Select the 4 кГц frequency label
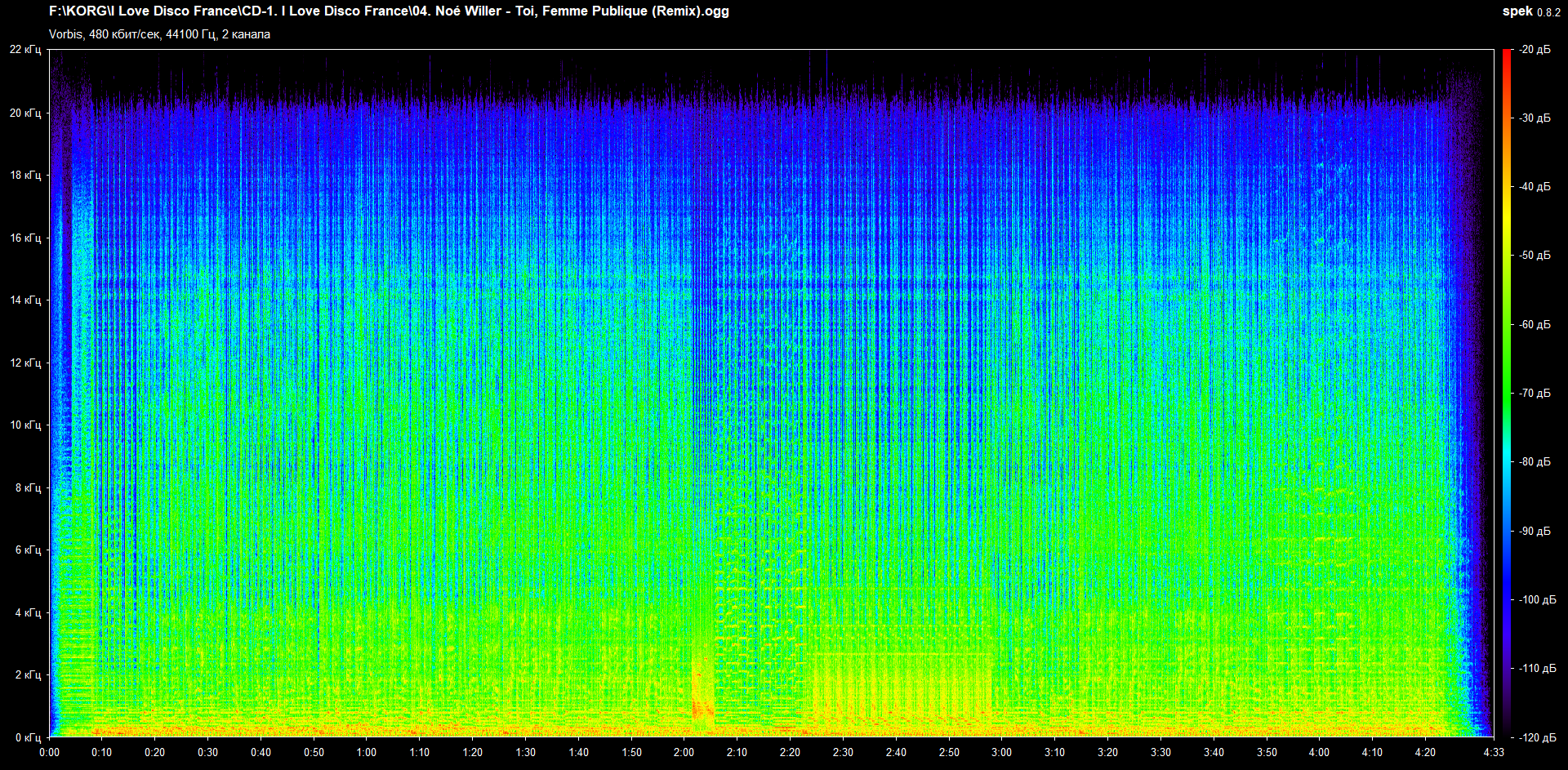 click(x=28, y=612)
